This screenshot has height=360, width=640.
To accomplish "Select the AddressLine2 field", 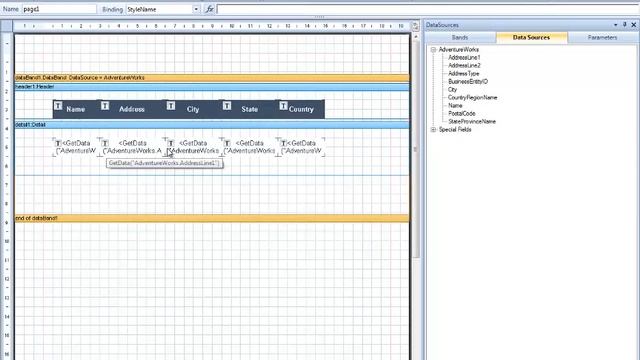I will (464, 65).
